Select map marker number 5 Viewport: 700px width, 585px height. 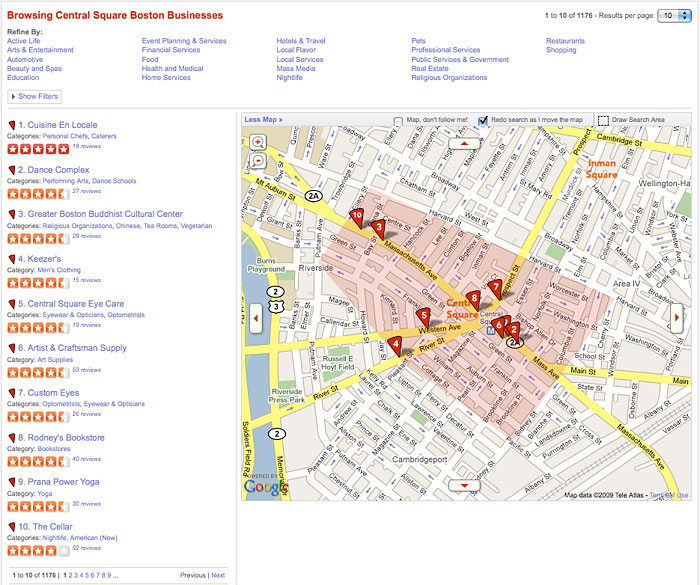click(424, 318)
